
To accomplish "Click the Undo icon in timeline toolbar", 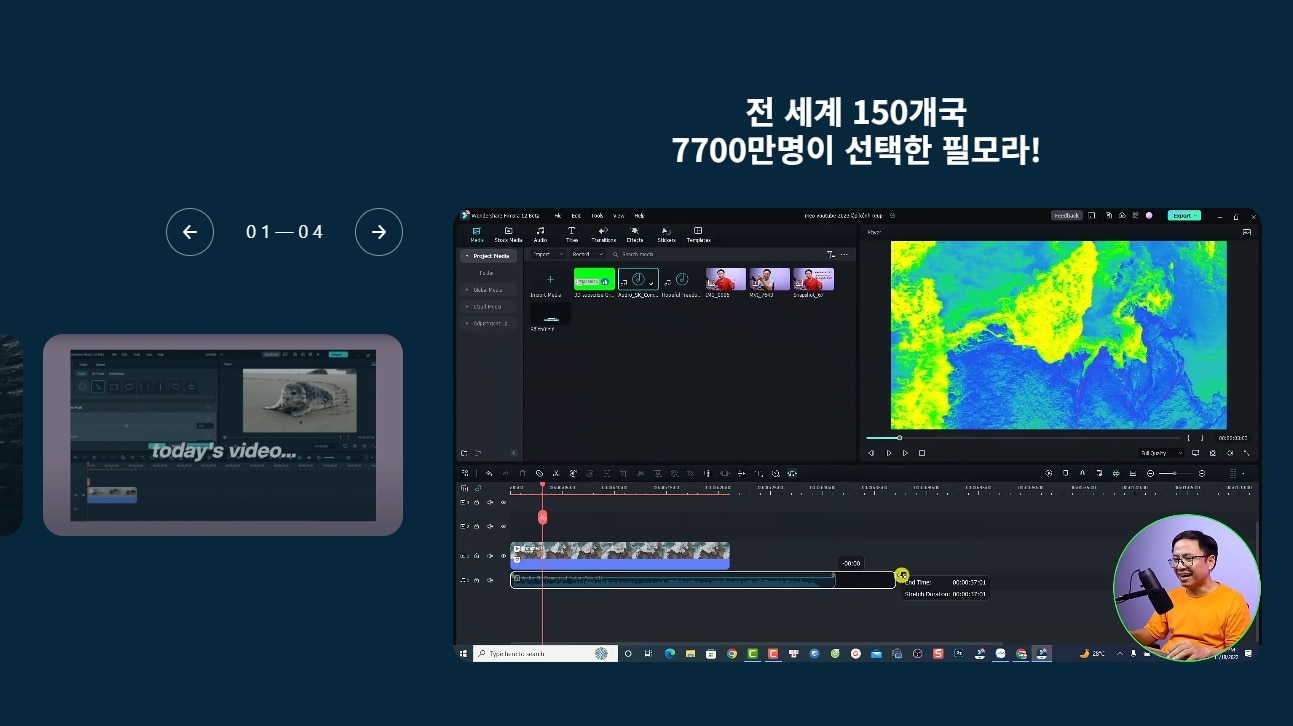I will click(x=489, y=473).
